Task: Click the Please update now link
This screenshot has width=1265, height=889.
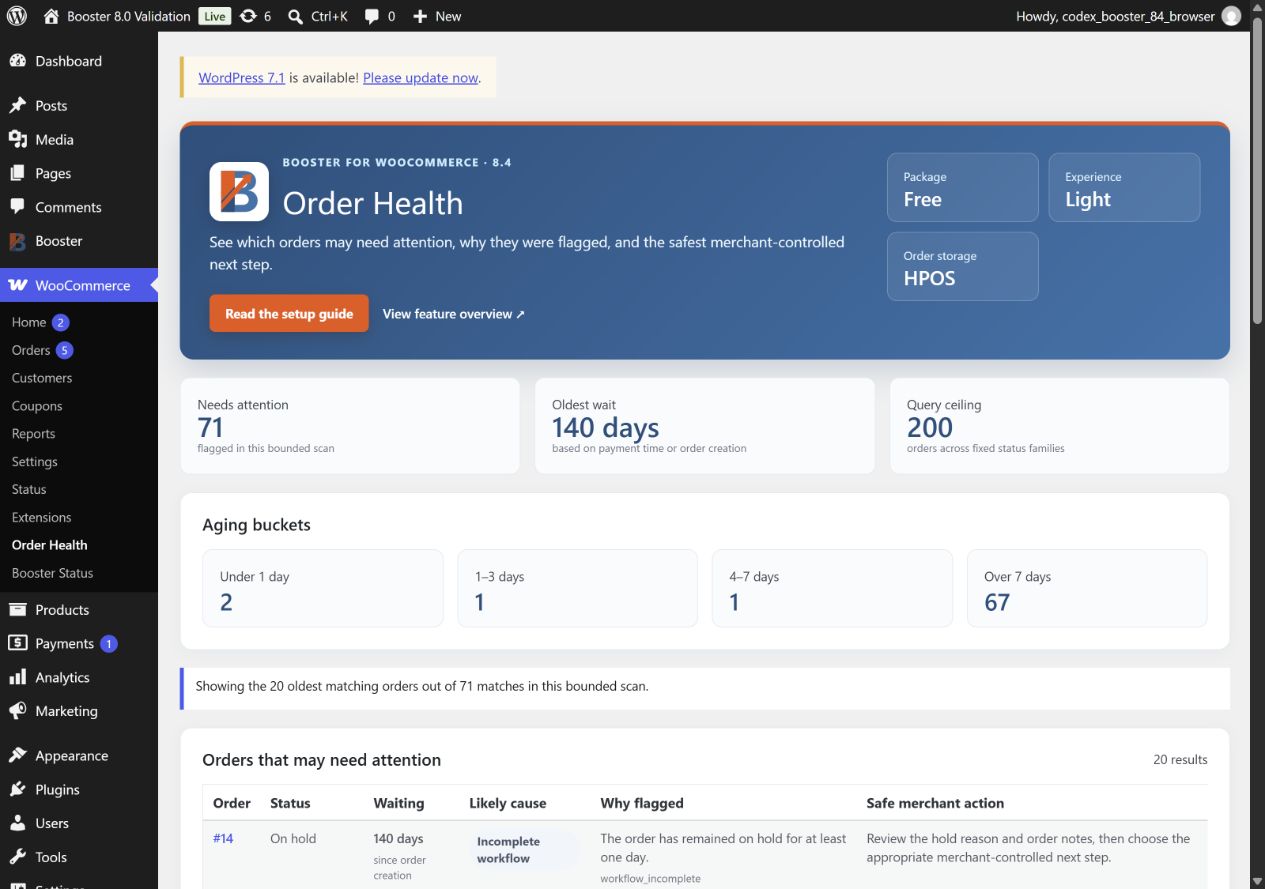Action: click(x=420, y=77)
